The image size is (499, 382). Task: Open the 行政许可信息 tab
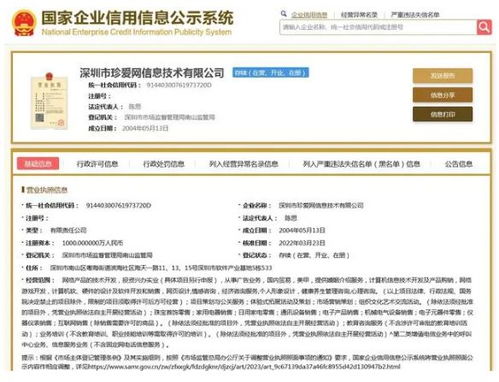click(97, 164)
